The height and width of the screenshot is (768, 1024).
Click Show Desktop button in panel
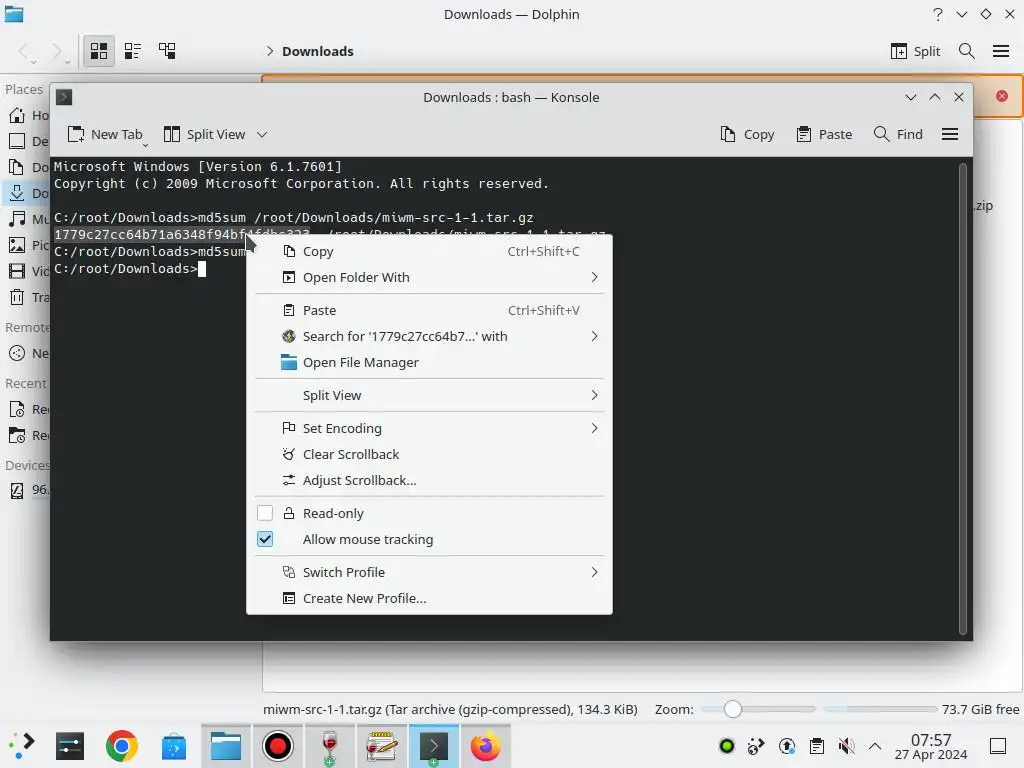pos(998,746)
